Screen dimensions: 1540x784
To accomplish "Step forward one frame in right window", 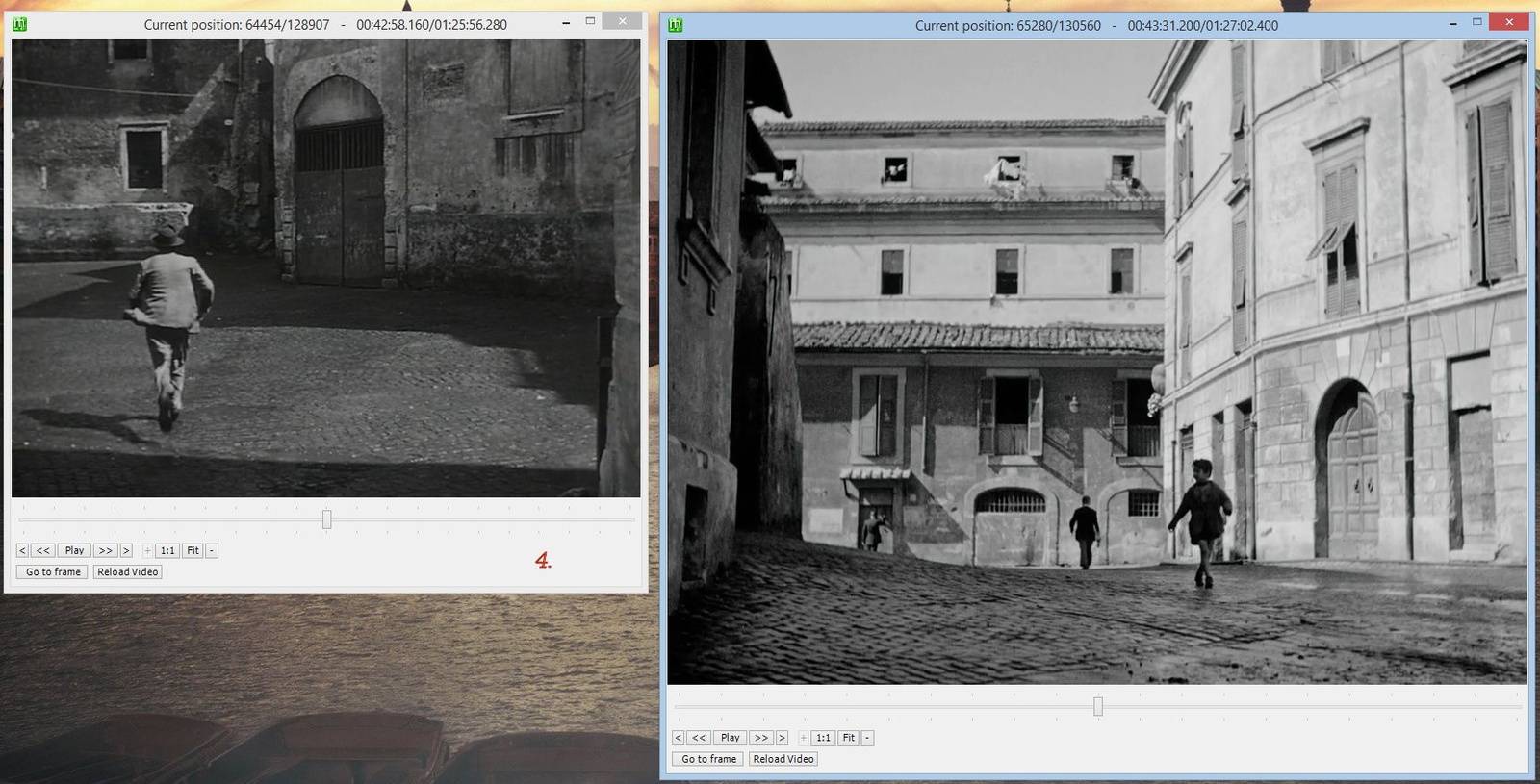I will [x=782, y=738].
